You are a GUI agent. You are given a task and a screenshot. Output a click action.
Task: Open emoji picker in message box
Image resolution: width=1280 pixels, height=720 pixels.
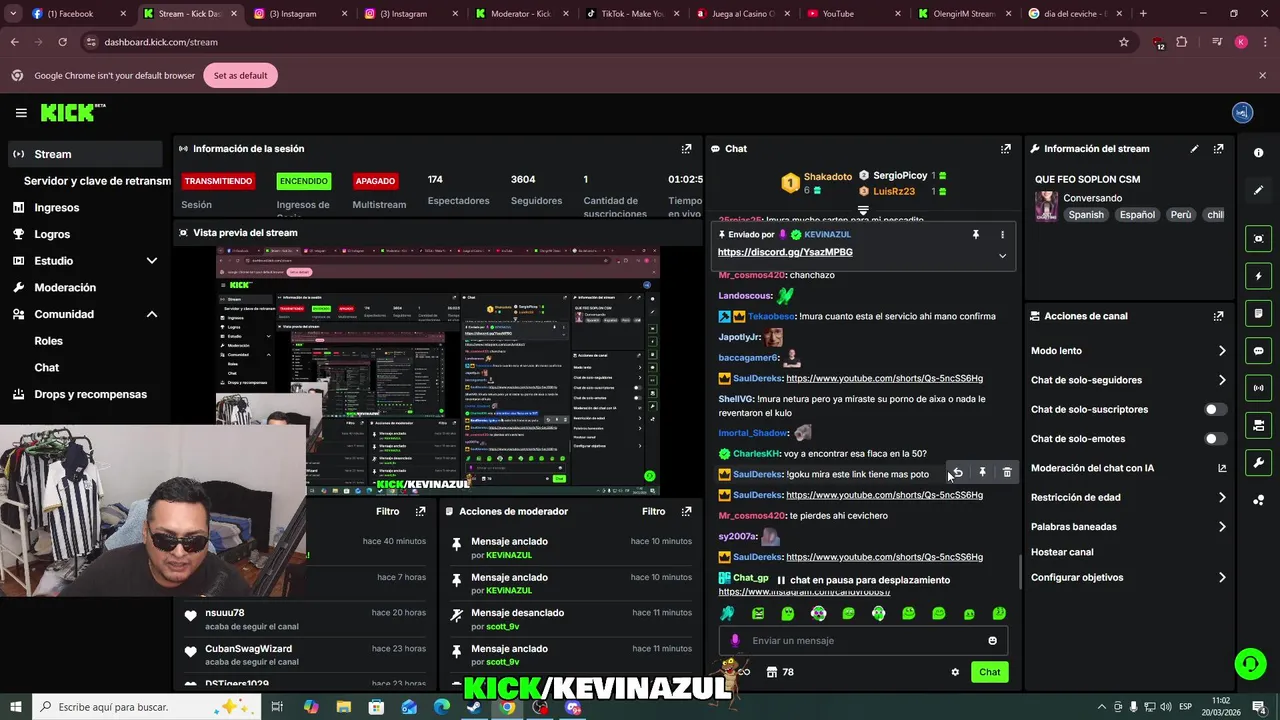tap(992, 641)
